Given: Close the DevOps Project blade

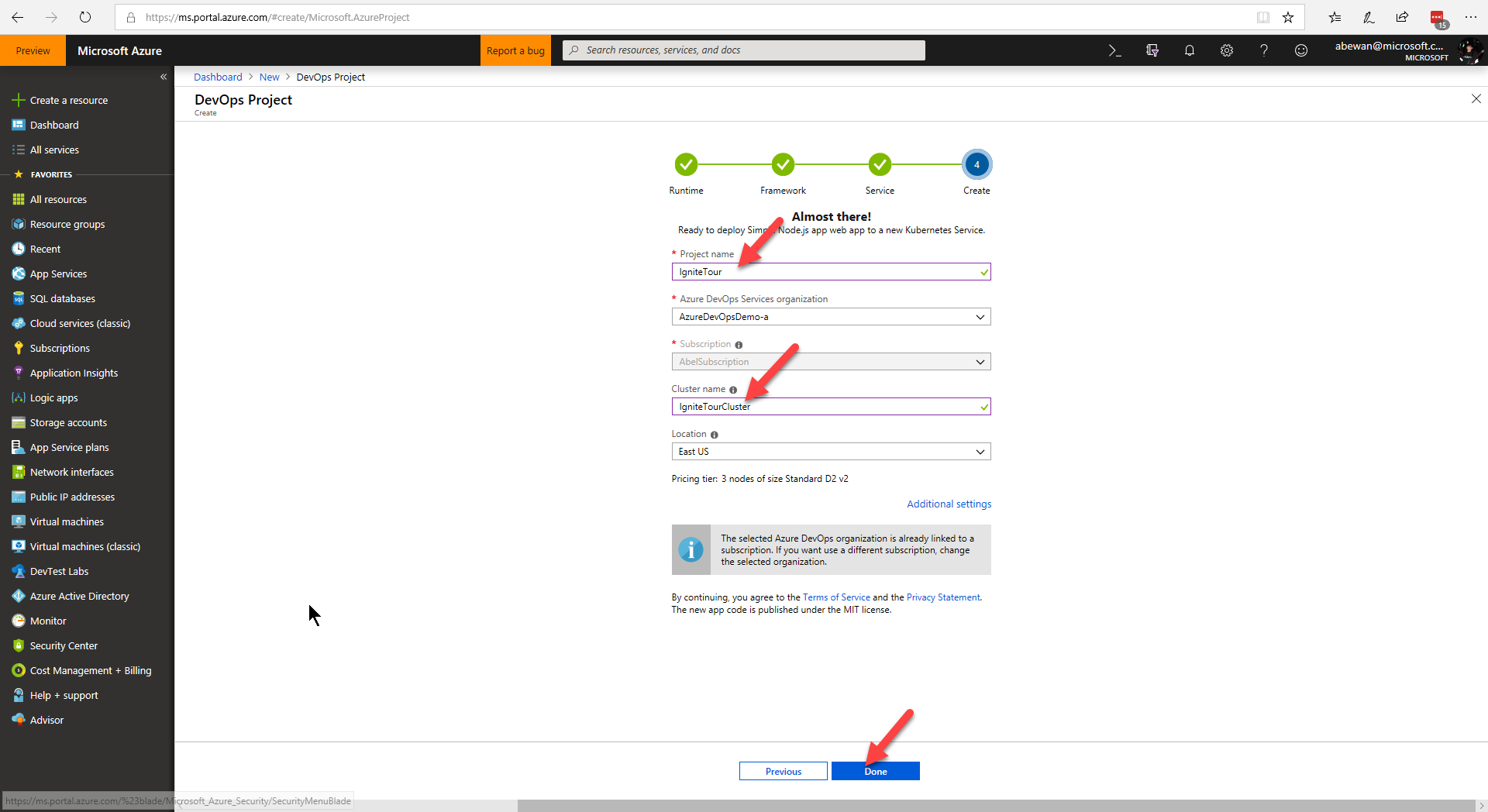Looking at the screenshot, I should click(1476, 98).
